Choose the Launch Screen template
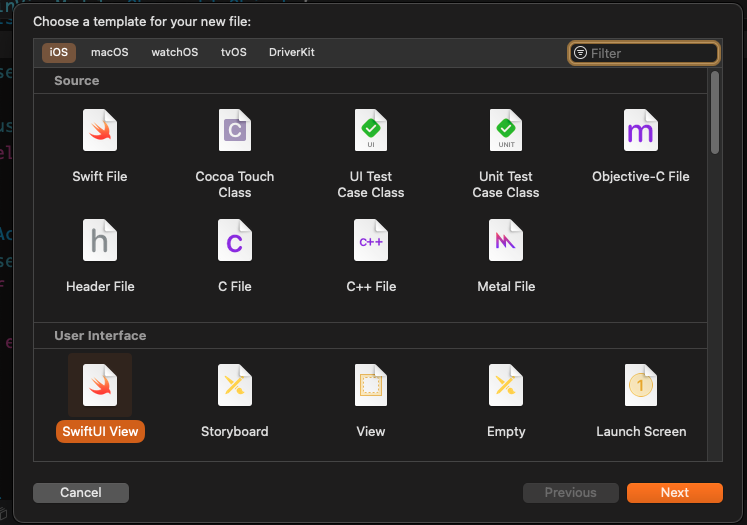The width and height of the screenshot is (747, 525). coord(640,385)
